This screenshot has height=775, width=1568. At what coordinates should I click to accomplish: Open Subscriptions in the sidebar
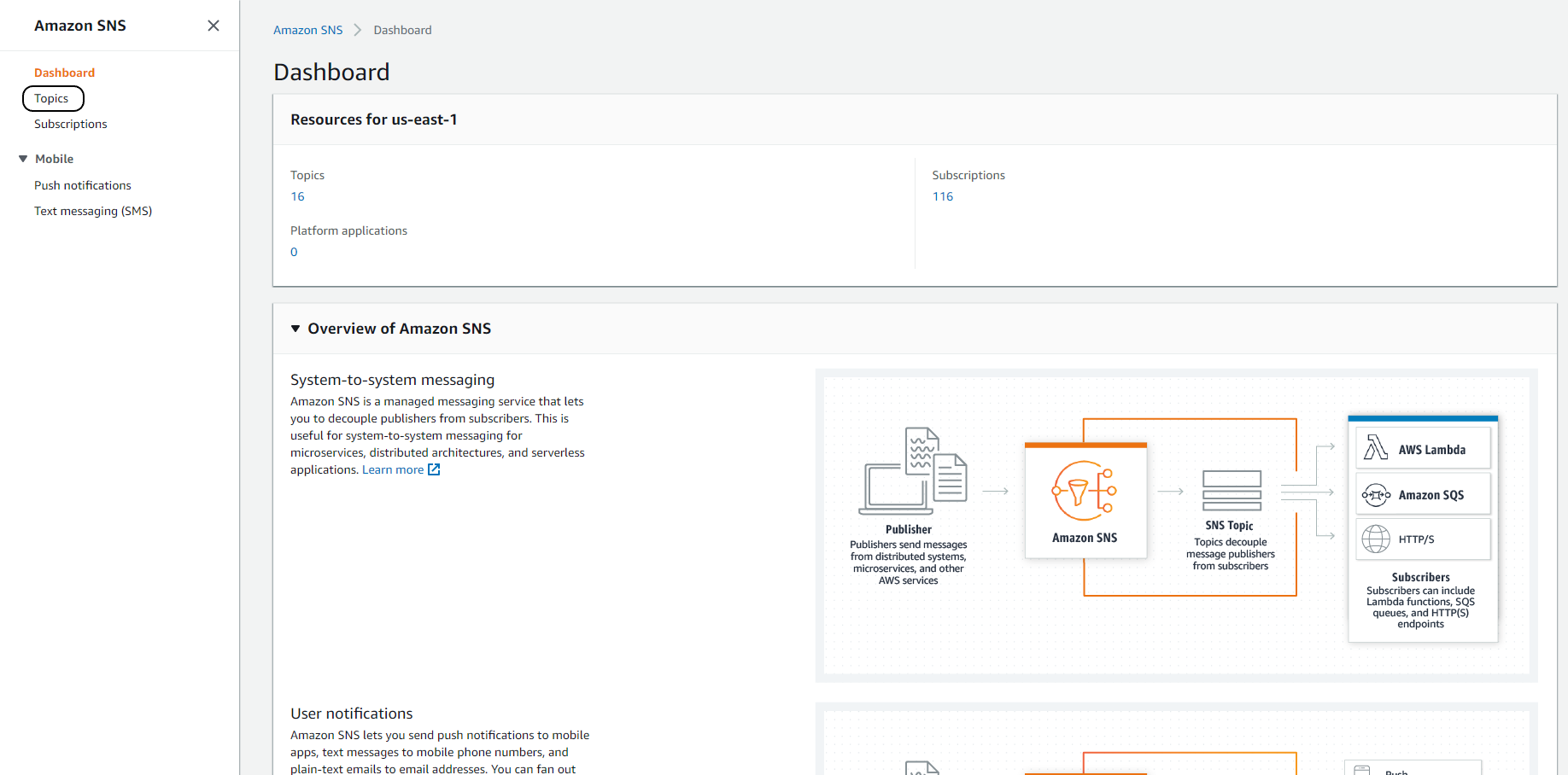tap(71, 124)
